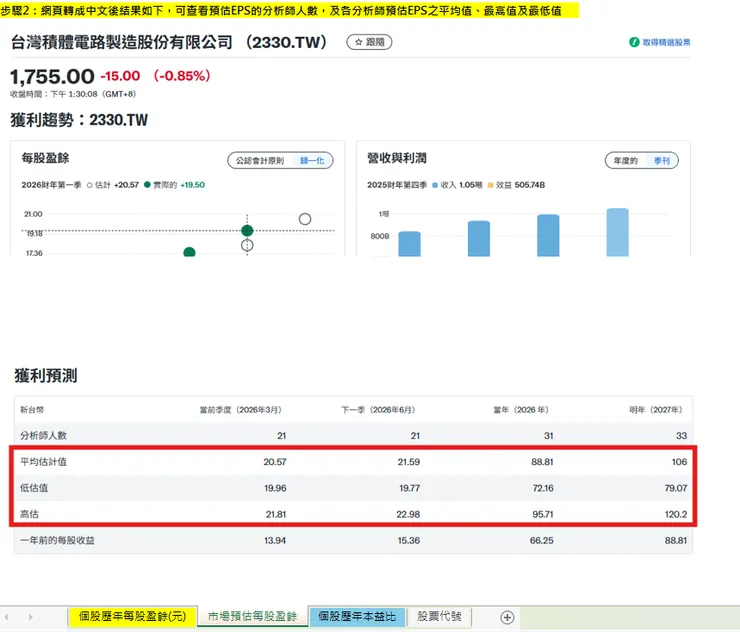This screenshot has height=632, width=740.
Task: Click the 當前季度 (2026年3月) column header
Action: click(241, 410)
